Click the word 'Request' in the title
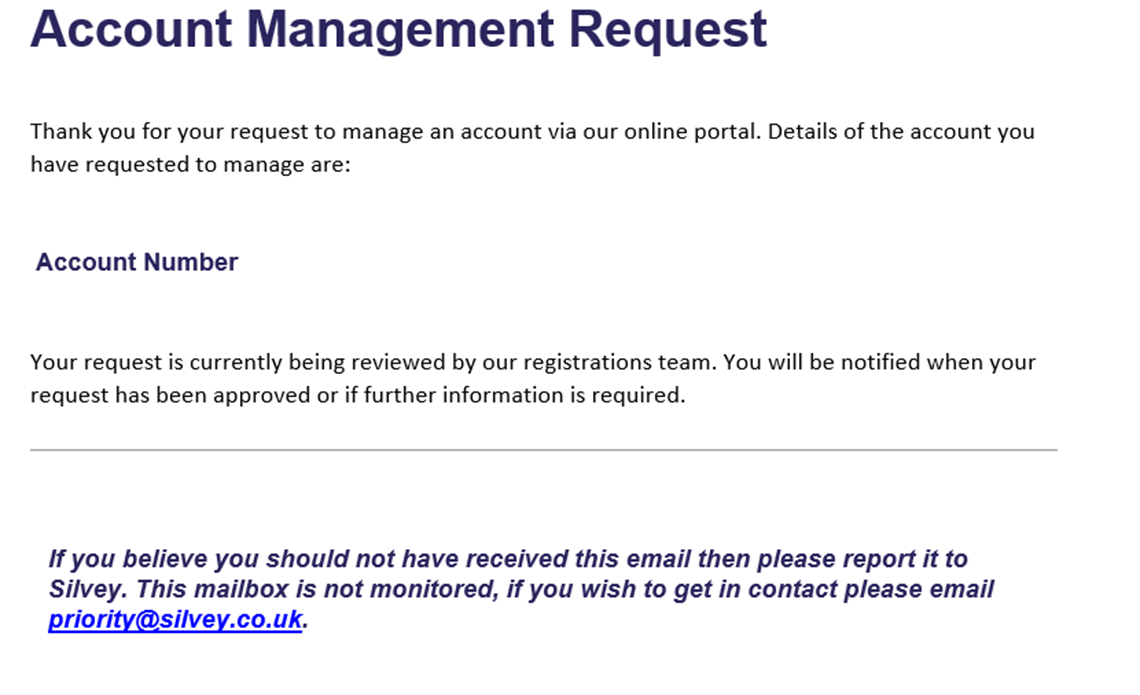Image resolution: width=1140 pixels, height=695 pixels. click(667, 29)
